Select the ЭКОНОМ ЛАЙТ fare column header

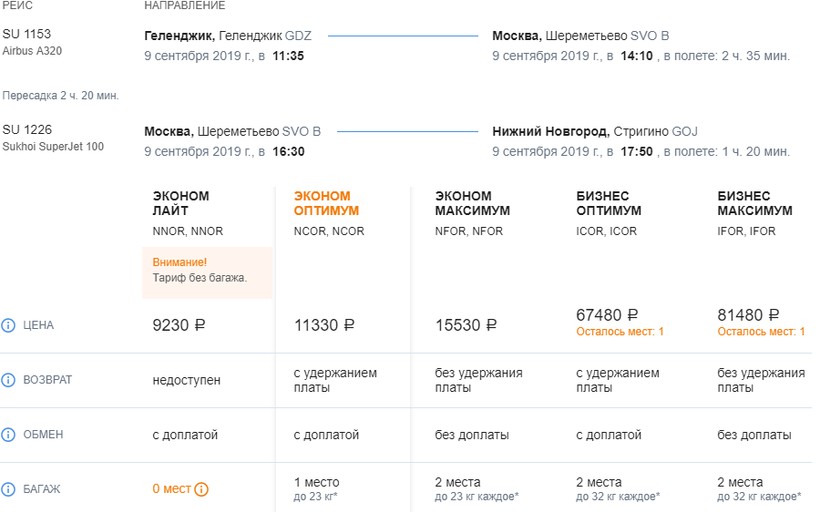[181, 203]
